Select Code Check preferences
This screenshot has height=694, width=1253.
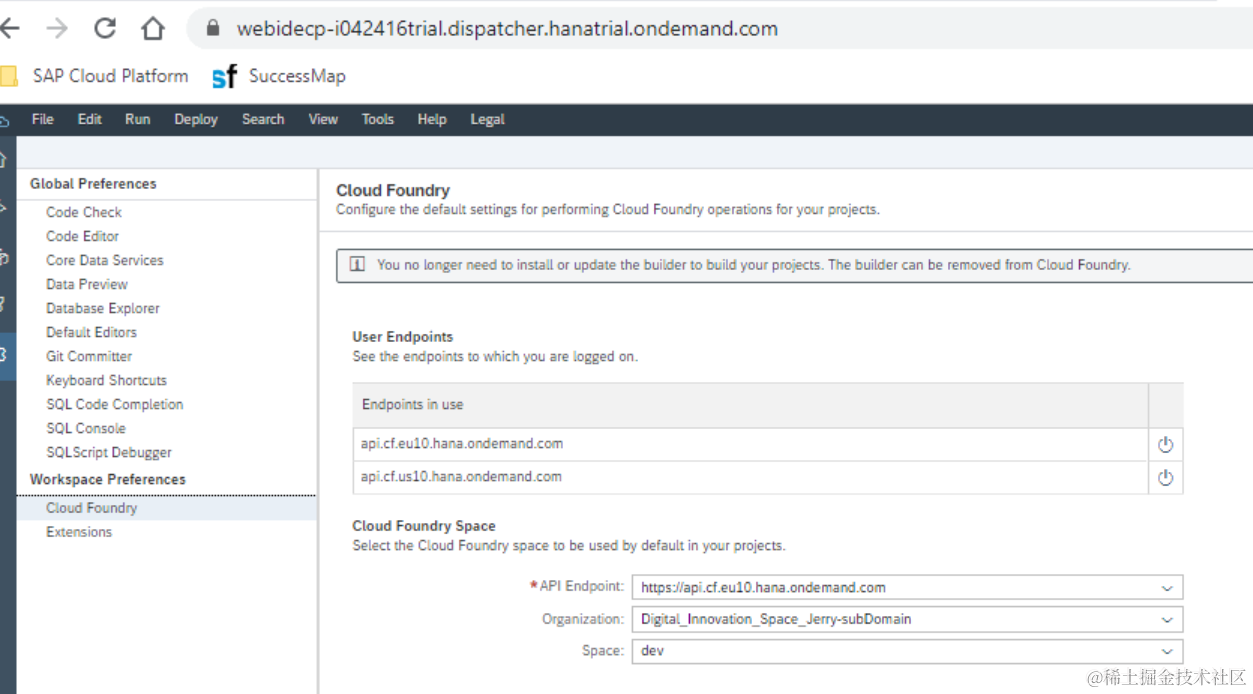coord(84,212)
